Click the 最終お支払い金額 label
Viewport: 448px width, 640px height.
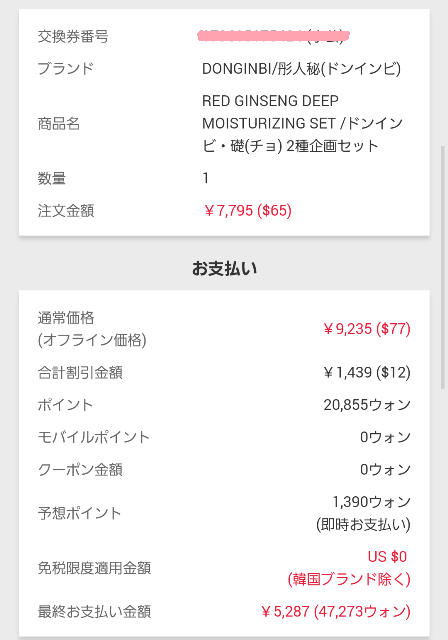(94, 612)
